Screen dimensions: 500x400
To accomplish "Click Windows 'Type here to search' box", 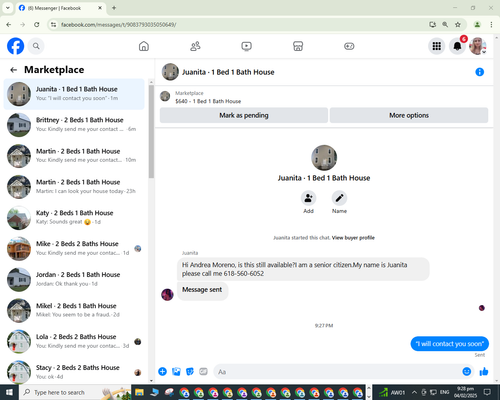I will 75,392.
